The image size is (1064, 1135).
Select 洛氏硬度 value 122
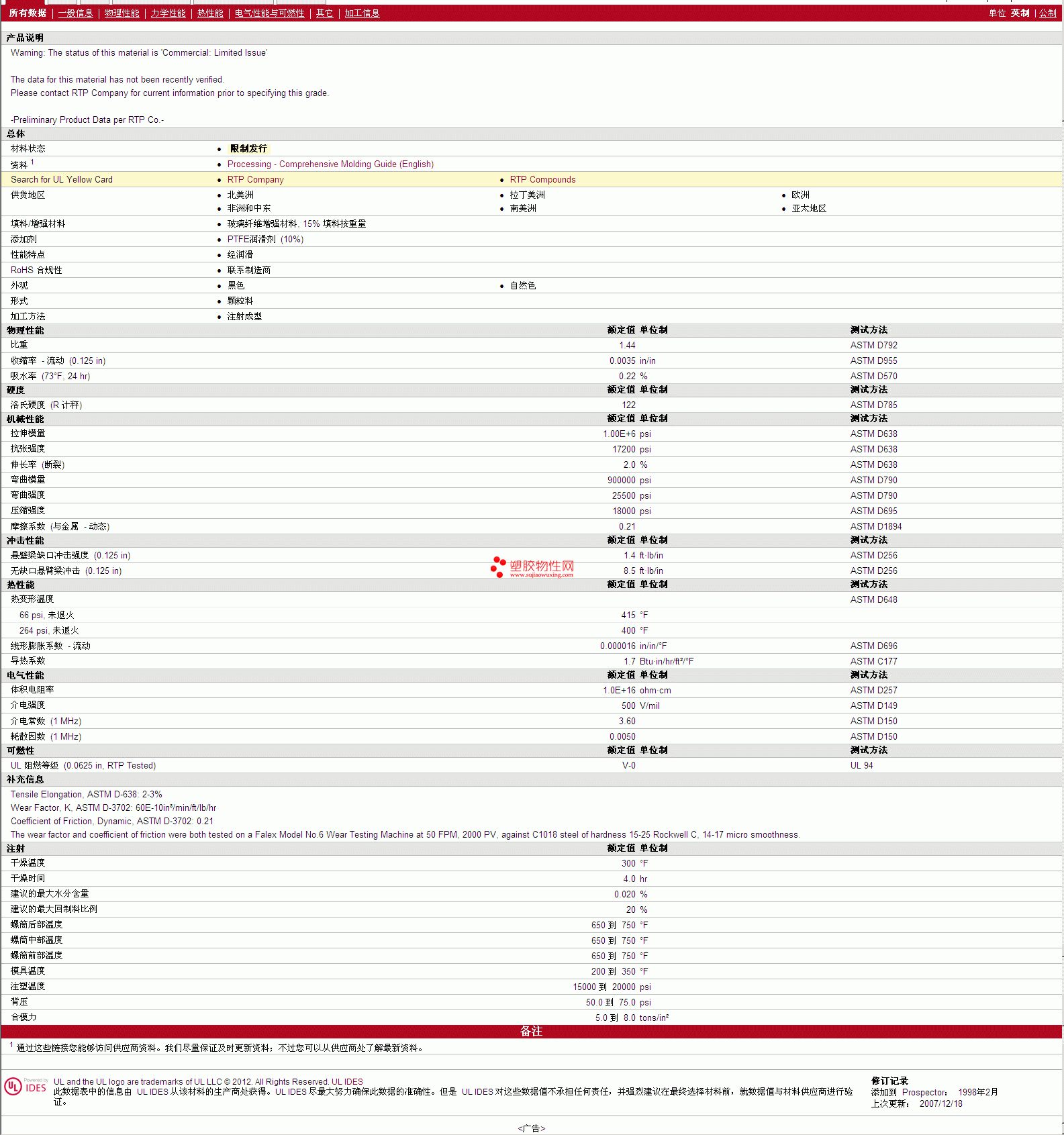628,405
